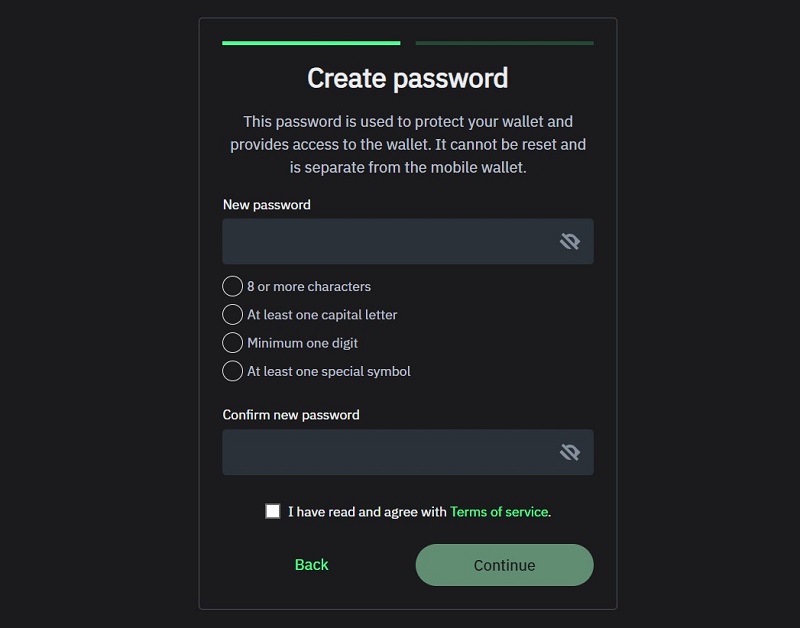
Task: Open the Terms of service link
Action: [x=499, y=511]
